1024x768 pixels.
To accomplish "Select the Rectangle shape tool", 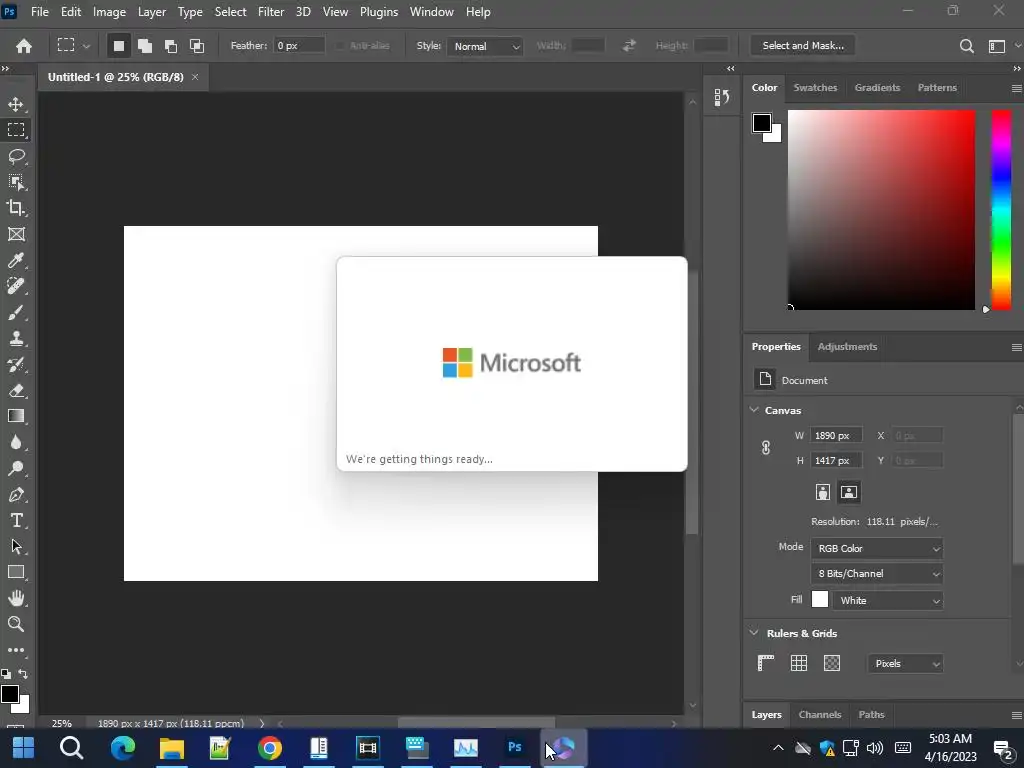I will (16, 573).
